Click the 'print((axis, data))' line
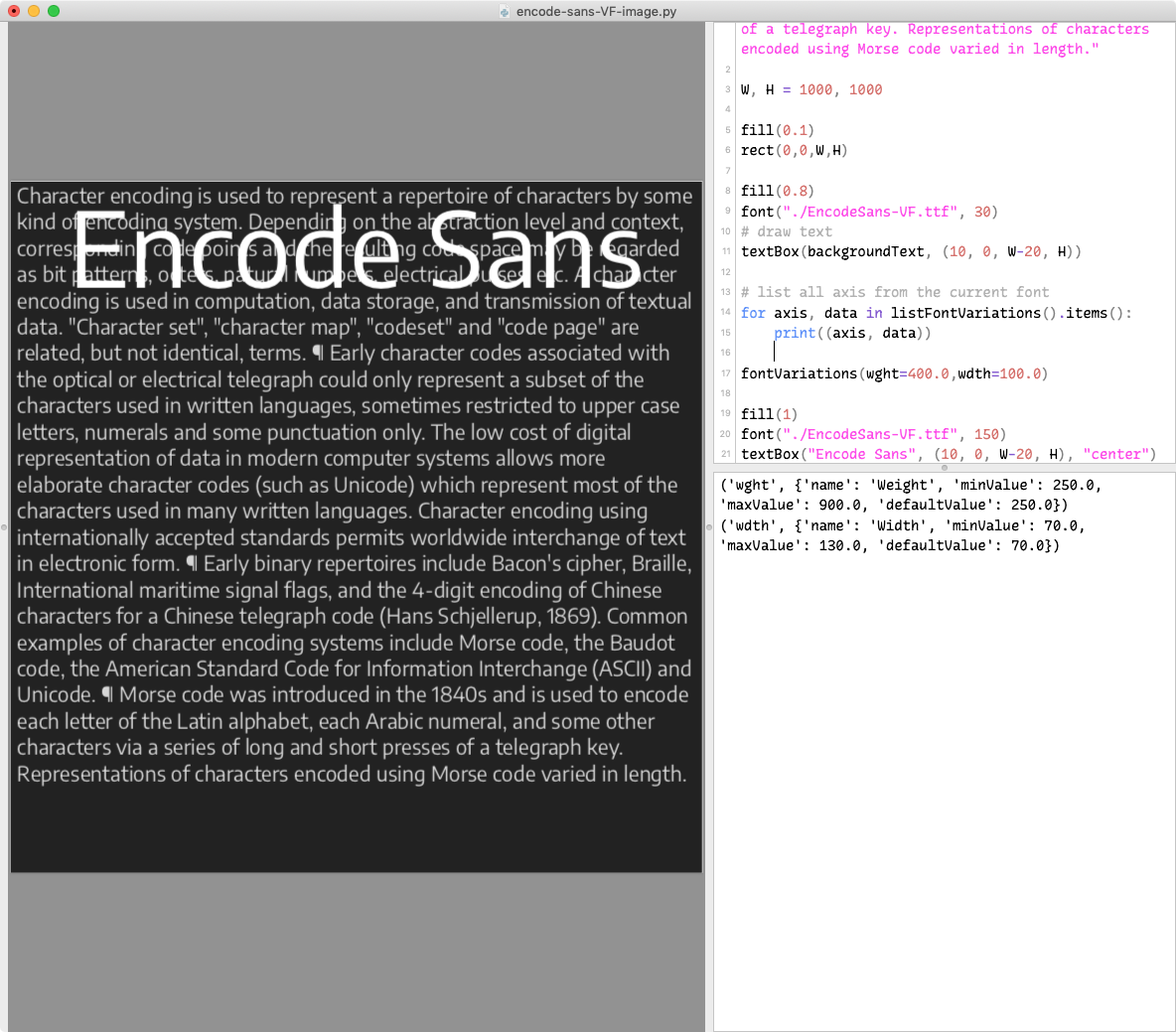Screen dimensions: 1176x1032 (853, 333)
